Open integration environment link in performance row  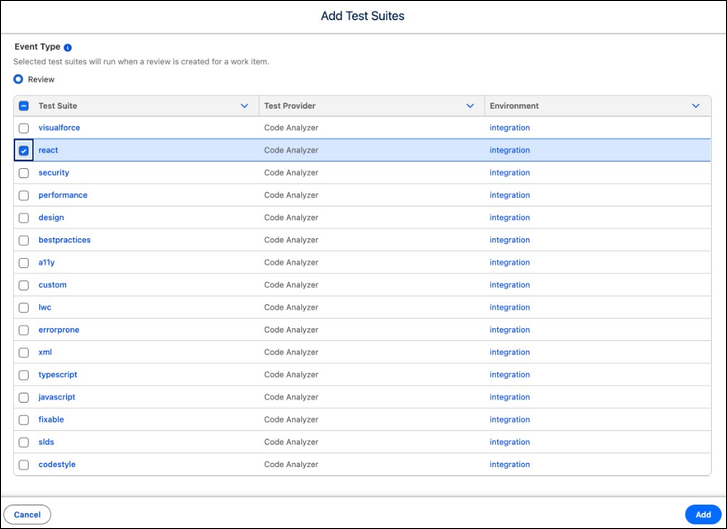[x=510, y=195]
